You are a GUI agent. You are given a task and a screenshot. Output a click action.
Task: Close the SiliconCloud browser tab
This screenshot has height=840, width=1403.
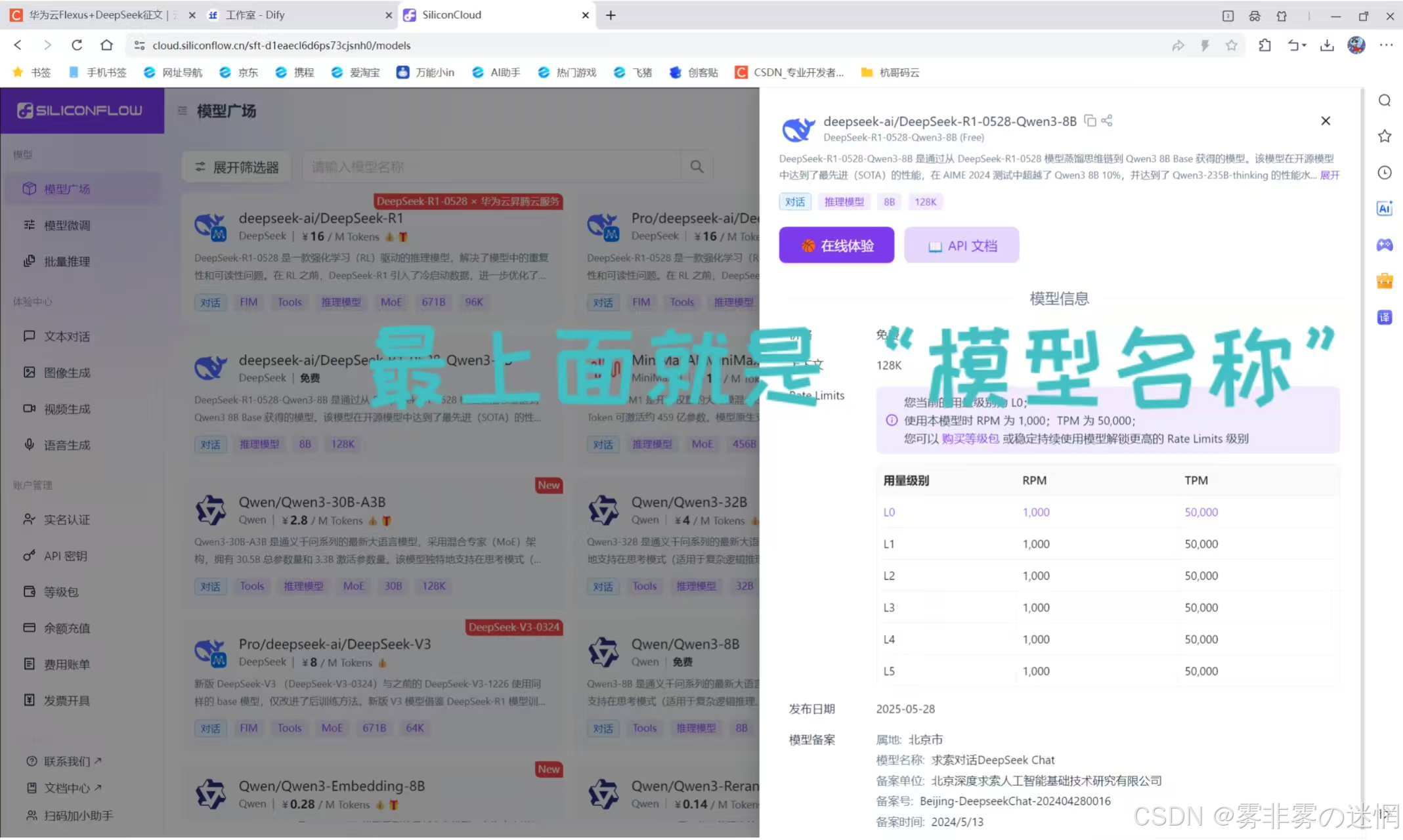pos(585,15)
